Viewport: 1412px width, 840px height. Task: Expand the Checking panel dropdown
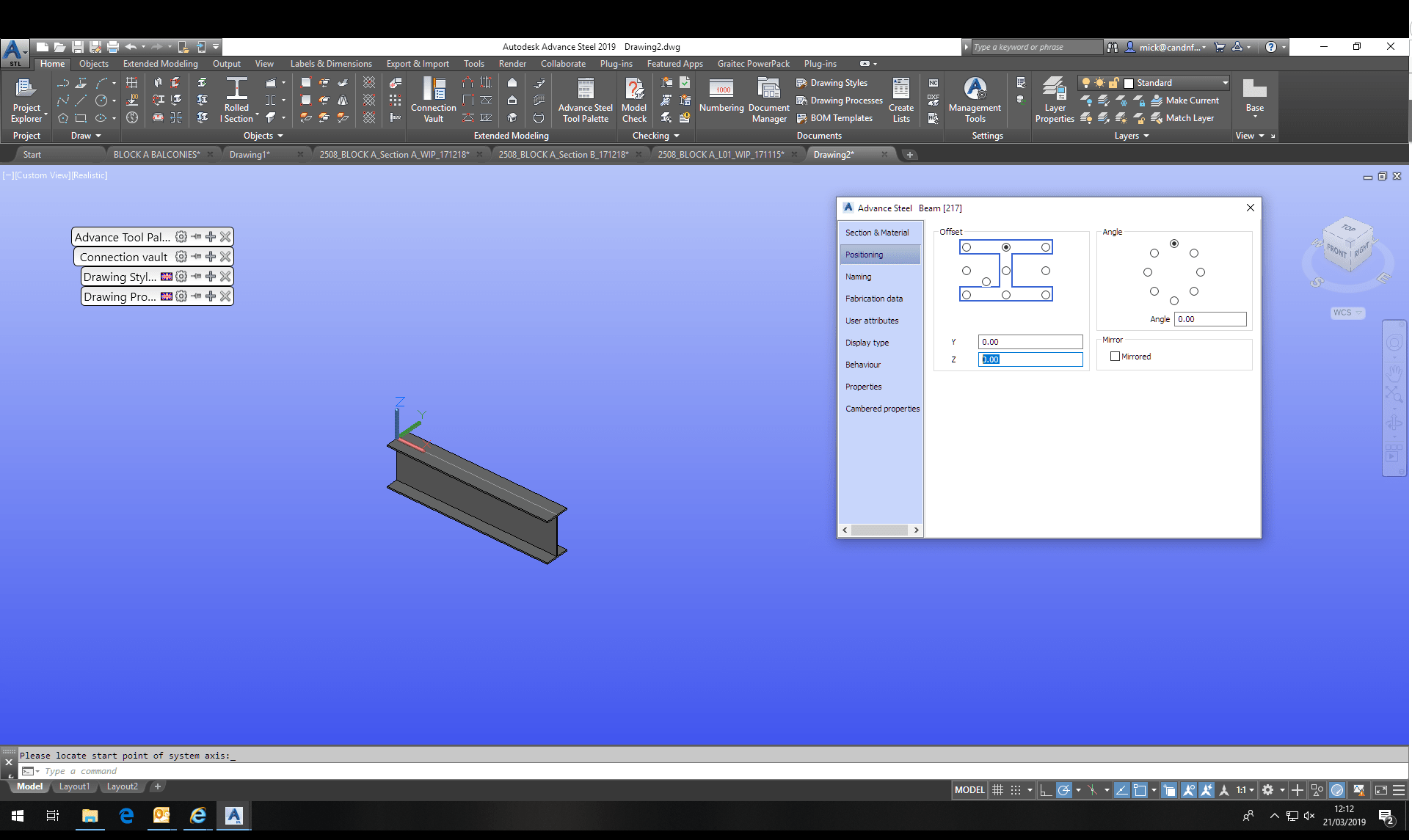676,135
